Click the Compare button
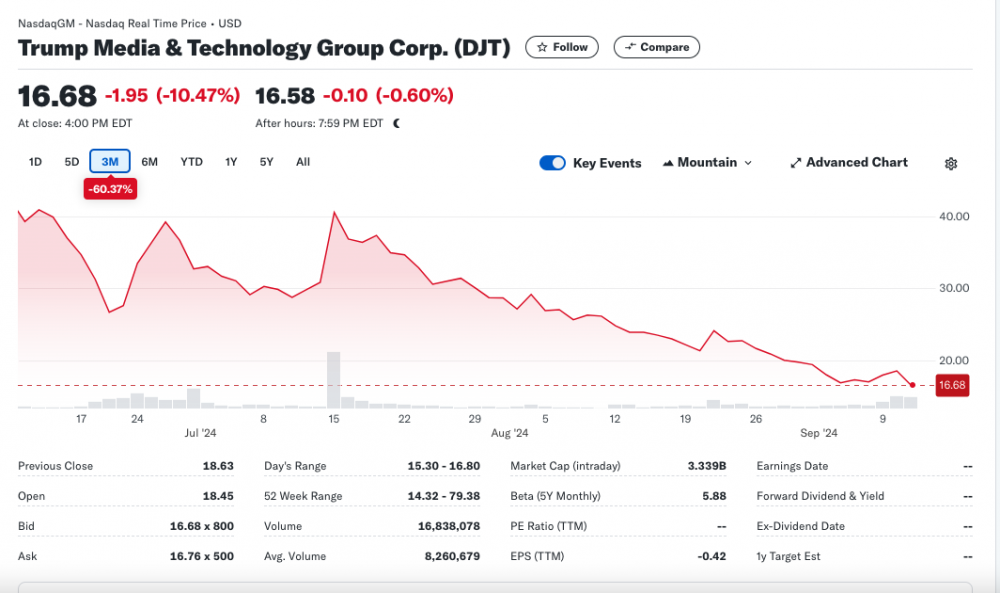1000x593 pixels. [657, 47]
